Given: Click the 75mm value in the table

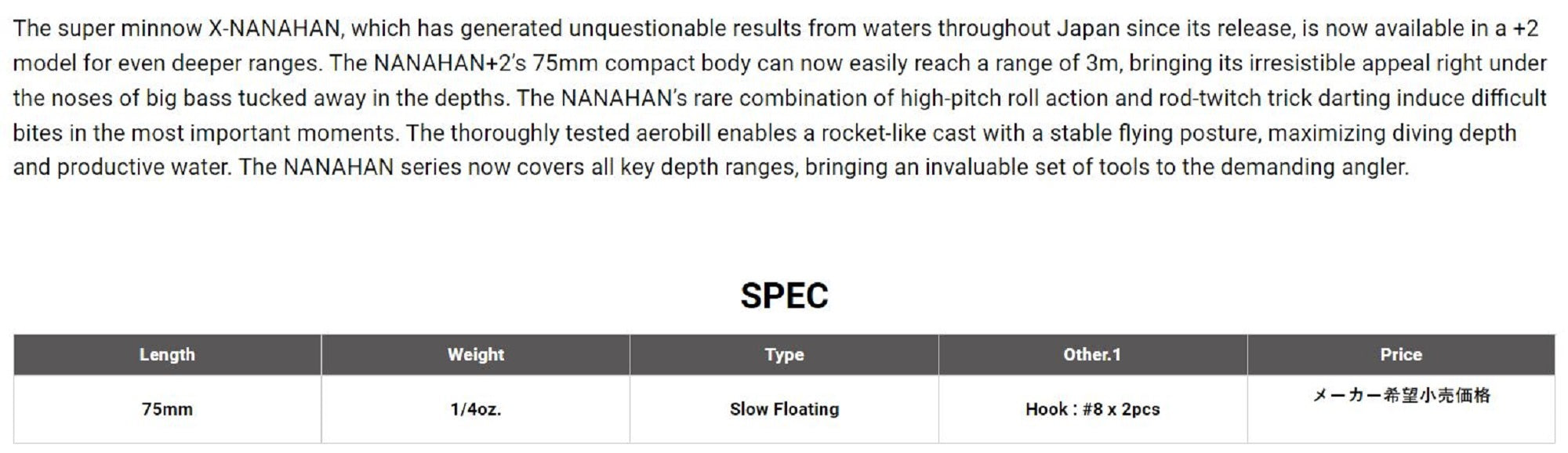Looking at the screenshot, I should (167, 409).
